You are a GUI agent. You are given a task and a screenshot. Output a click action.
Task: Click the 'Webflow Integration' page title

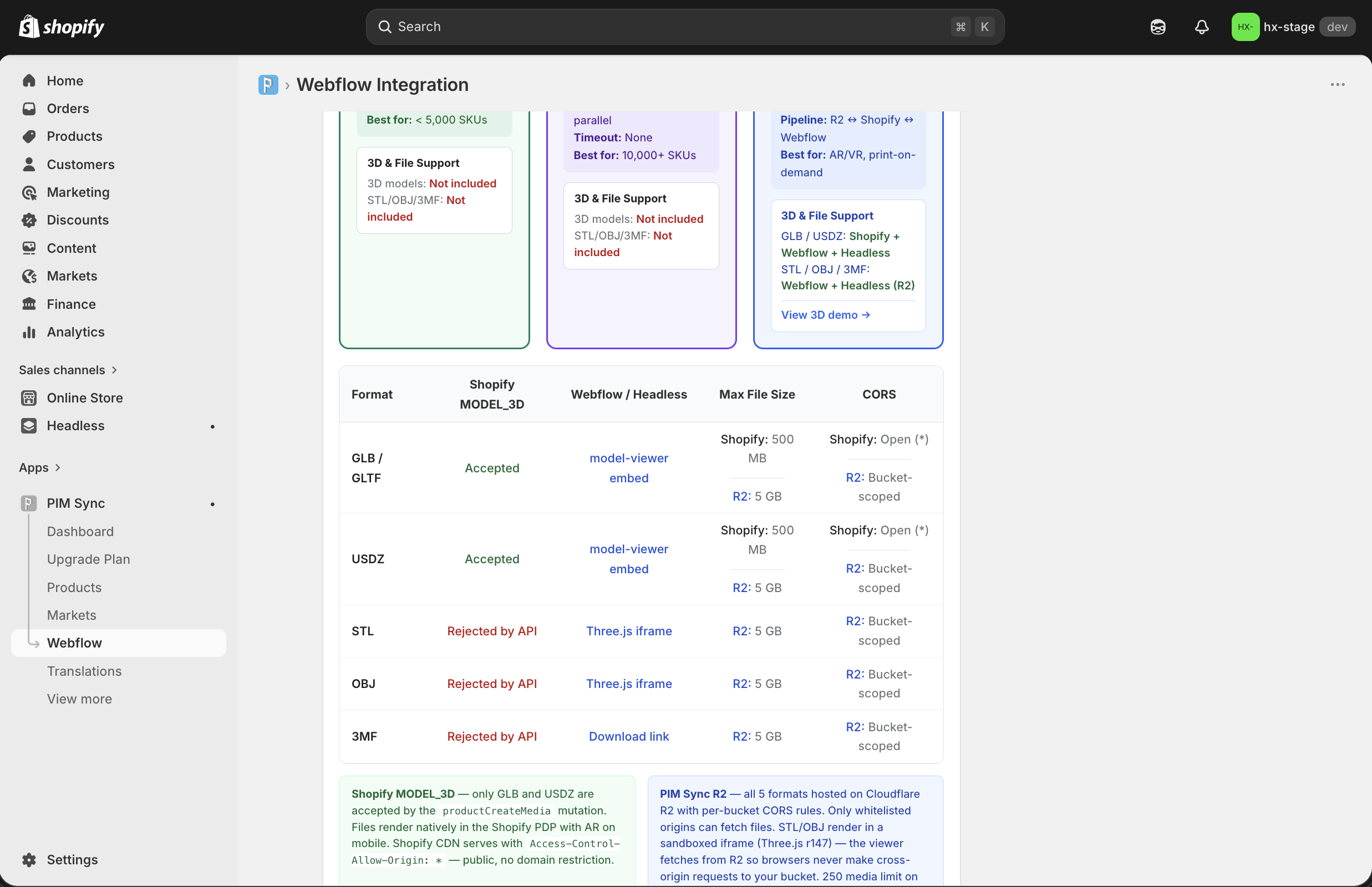[383, 85]
